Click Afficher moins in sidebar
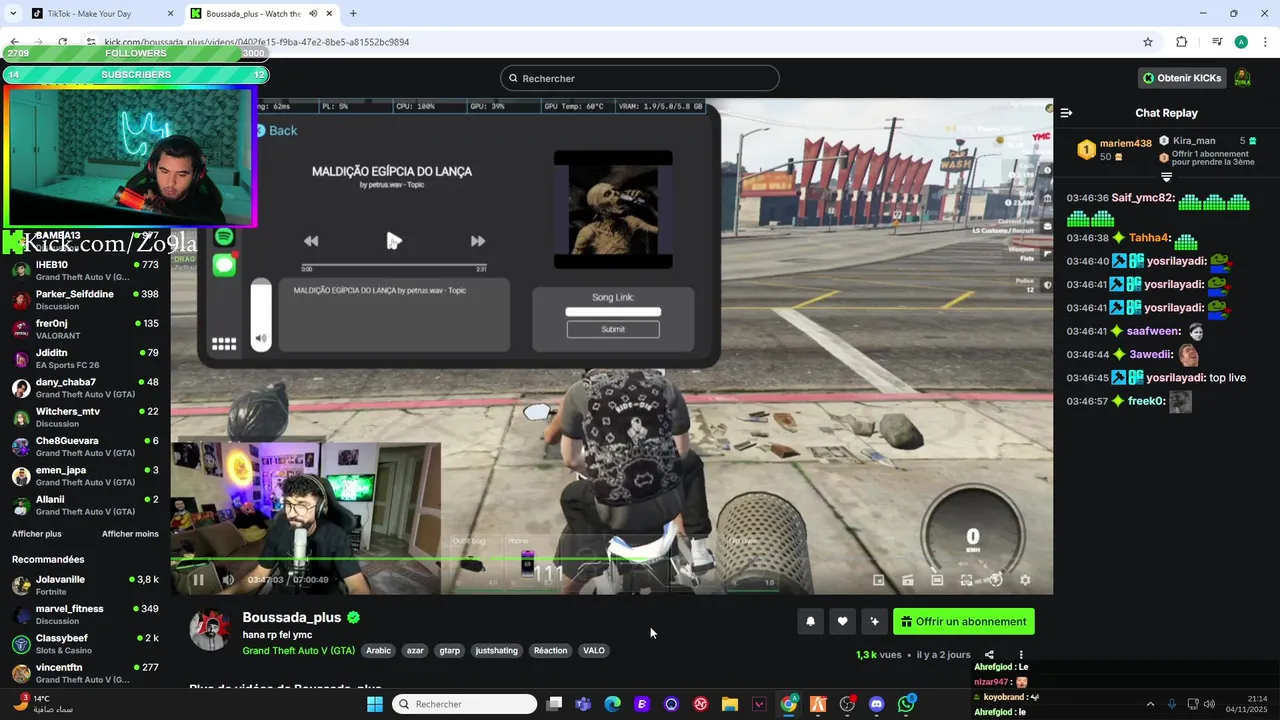Screen dimensions: 1280x720 pyautogui.click(x=130, y=534)
